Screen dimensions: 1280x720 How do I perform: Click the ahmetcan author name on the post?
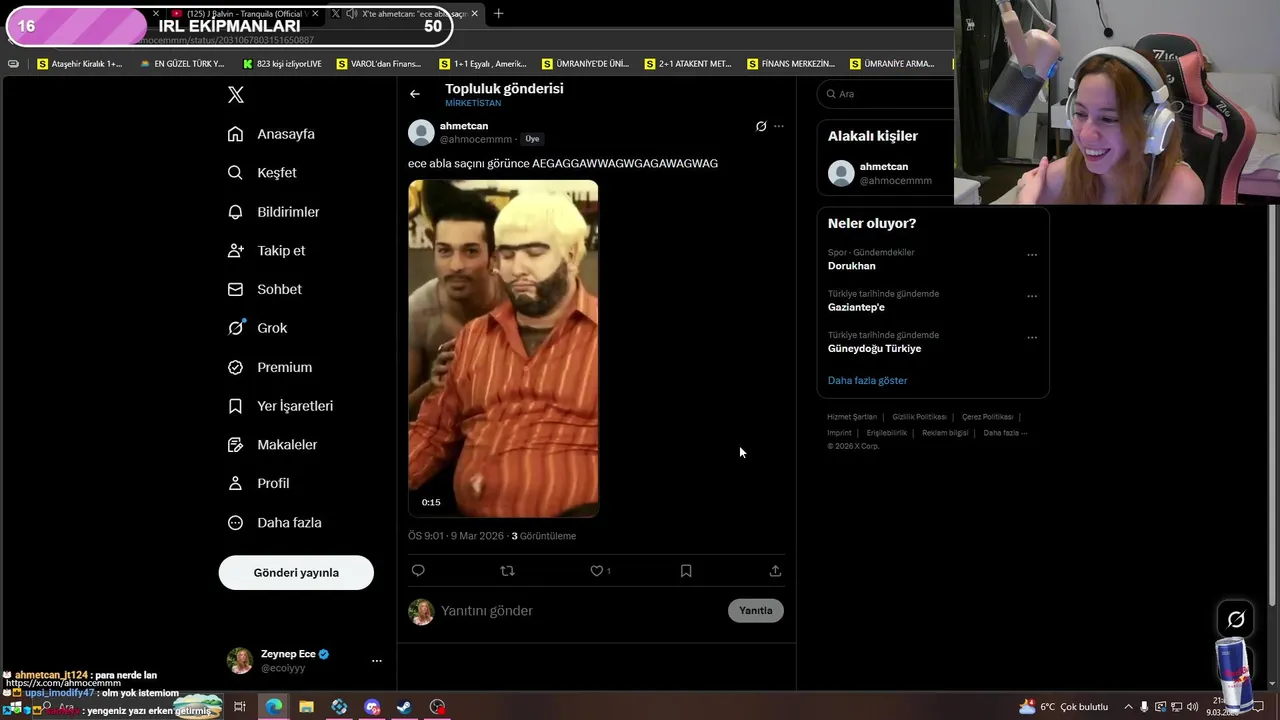pos(464,126)
